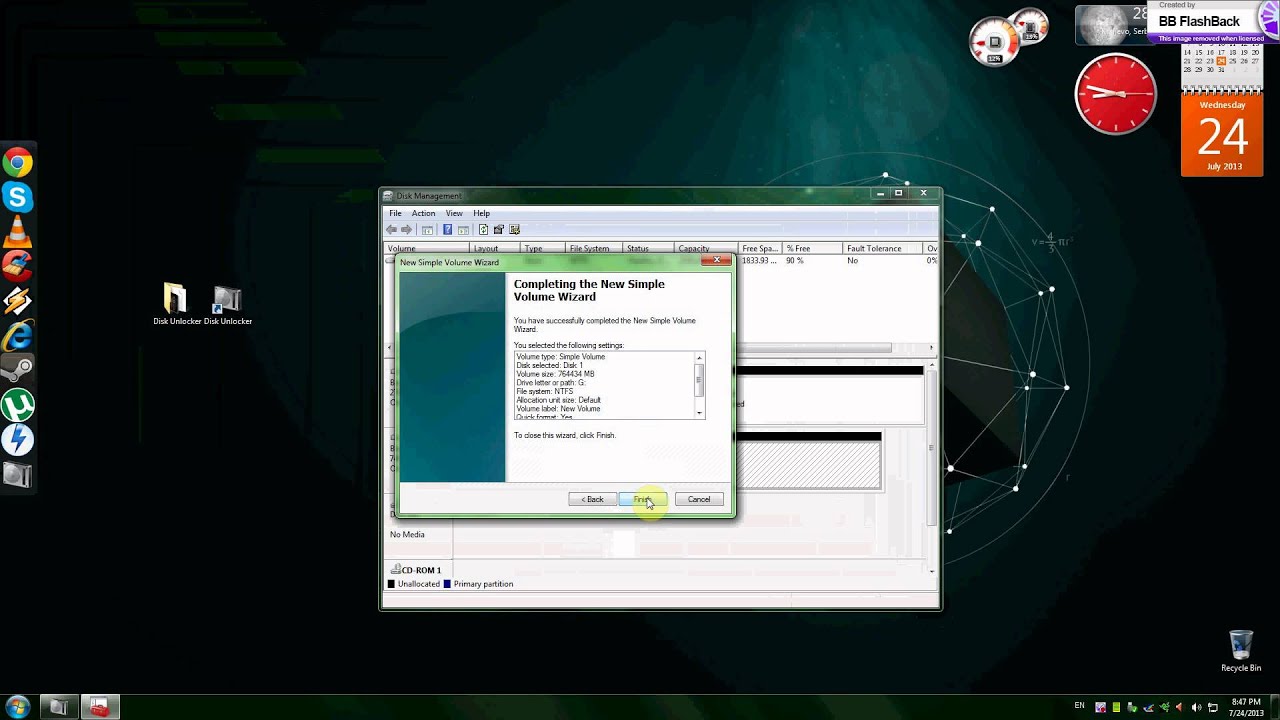Select the Disk Unlocker folder on desktop
The height and width of the screenshot is (720, 1280).
pyautogui.click(x=176, y=305)
